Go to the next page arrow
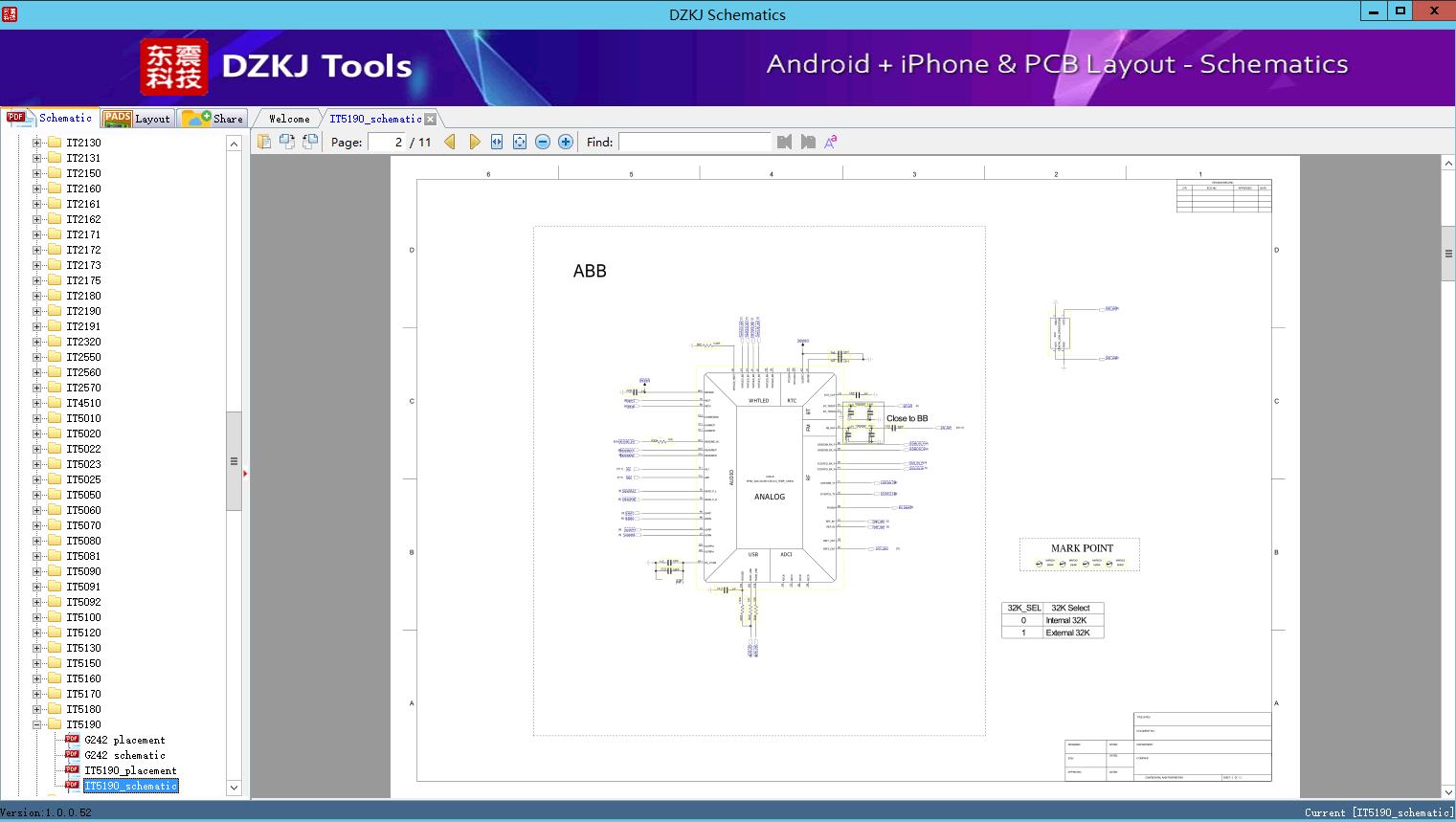Image resolution: width=1456 pixels, height=822 pixels. (474, 142)
